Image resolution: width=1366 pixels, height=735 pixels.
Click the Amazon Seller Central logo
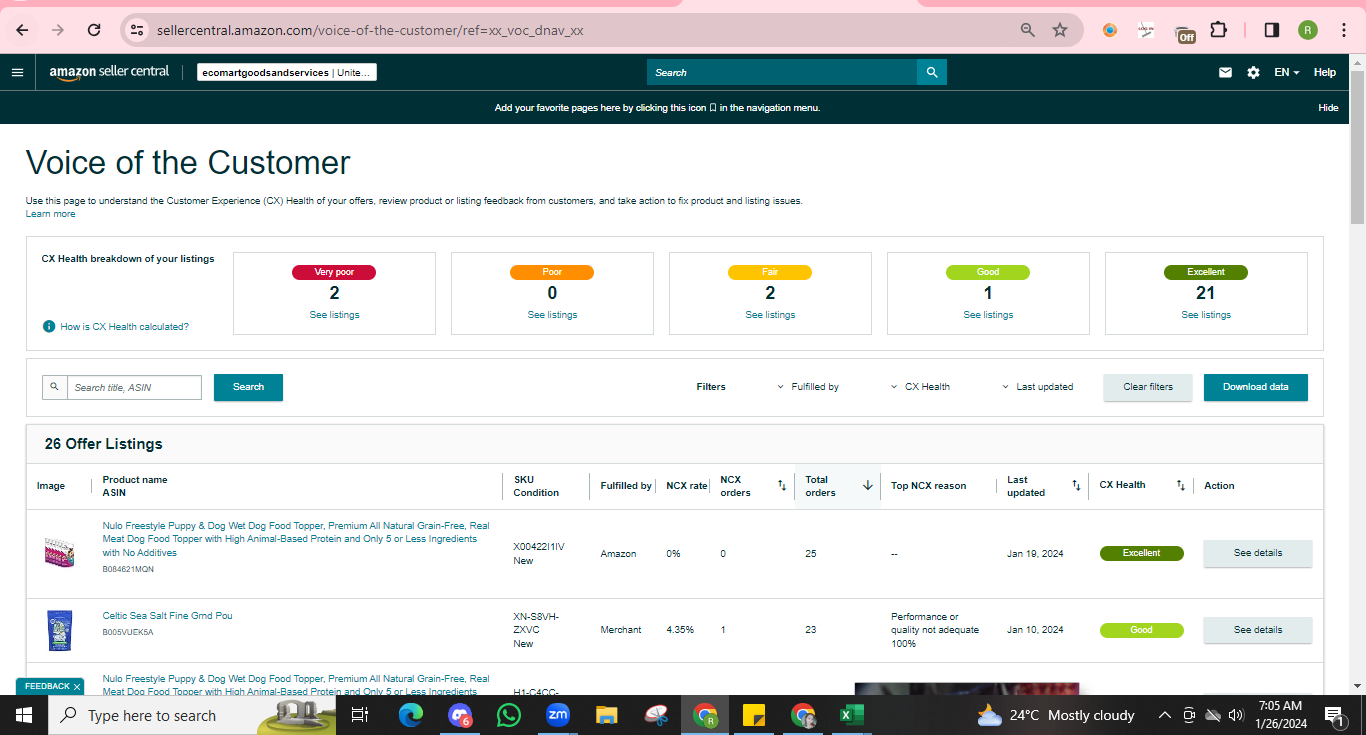pyautogui.click(x=109, y=72)
